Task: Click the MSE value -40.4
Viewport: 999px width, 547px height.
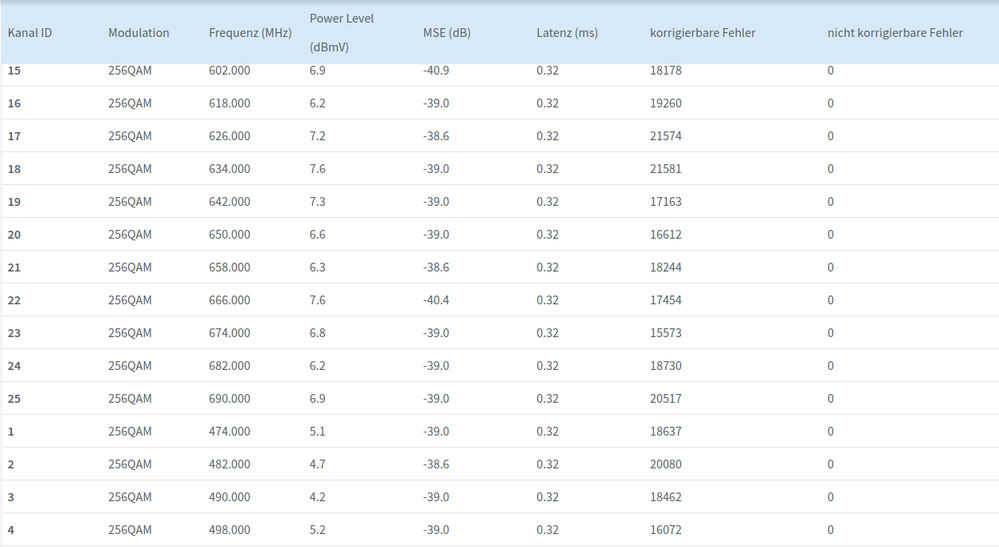Action: 436,300
